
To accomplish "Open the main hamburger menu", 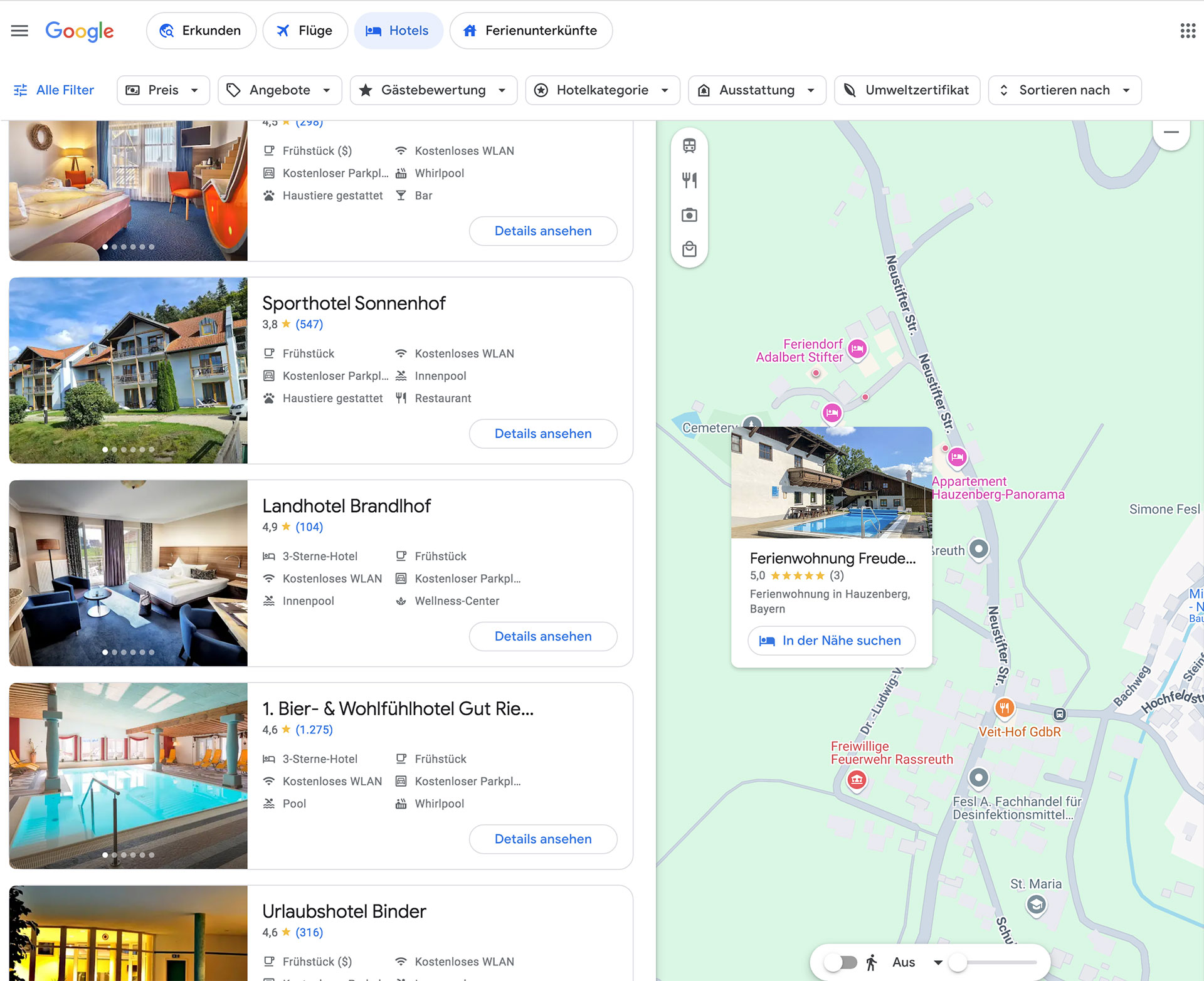I will click(x=19, y=31).
